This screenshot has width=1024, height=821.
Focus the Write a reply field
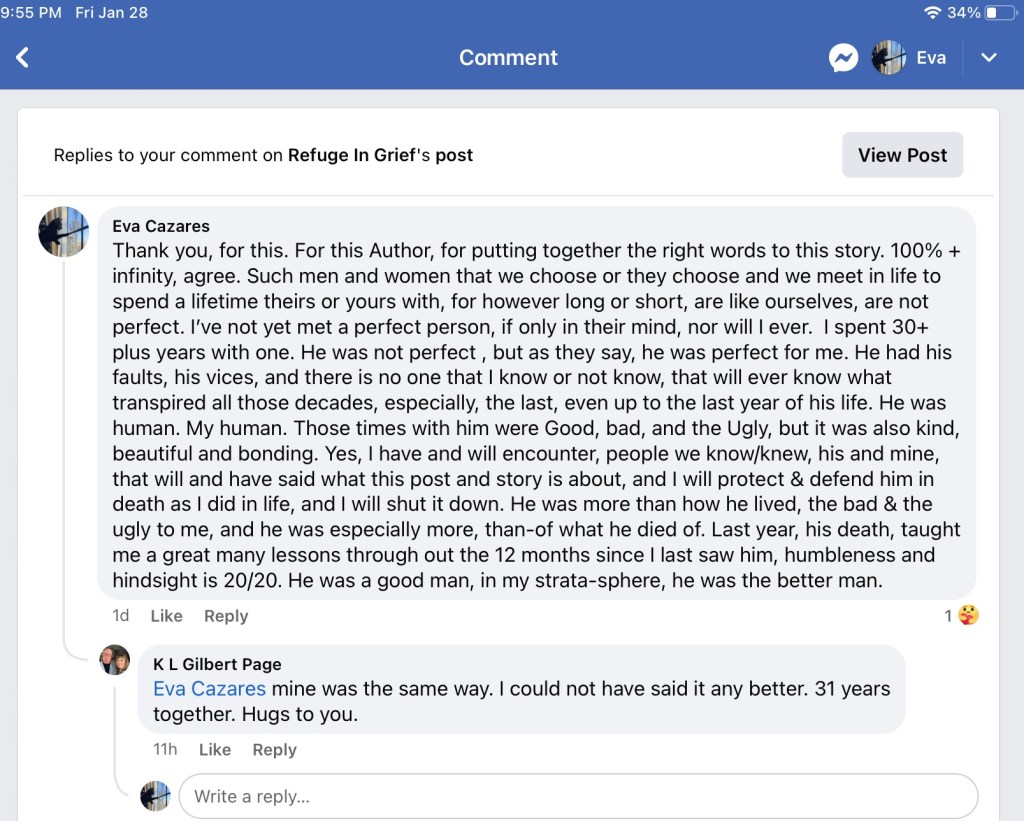[577, 796]
